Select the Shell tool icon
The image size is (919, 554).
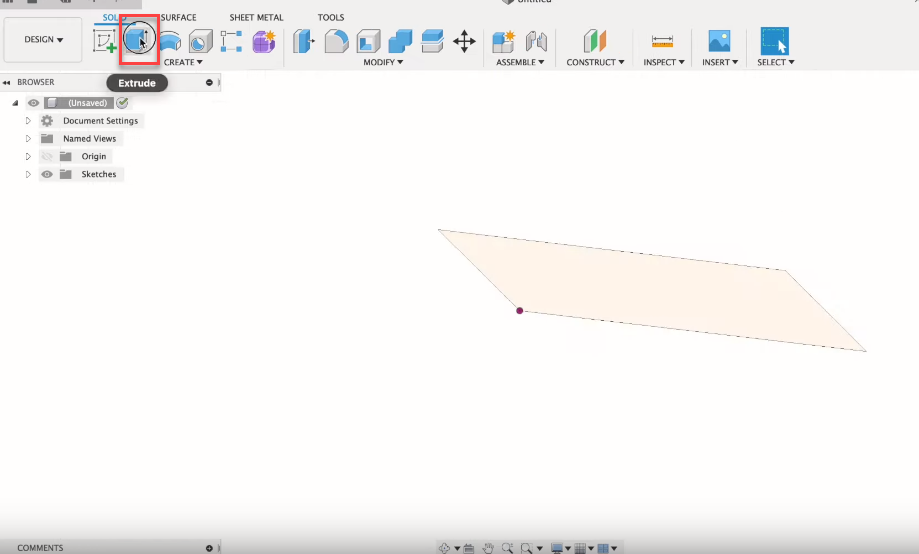tap(369, 41)
